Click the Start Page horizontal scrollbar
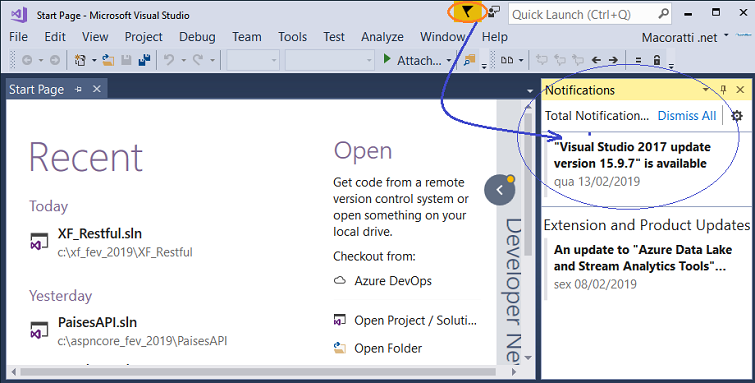 pyautogui.click(x=258, y=372)
